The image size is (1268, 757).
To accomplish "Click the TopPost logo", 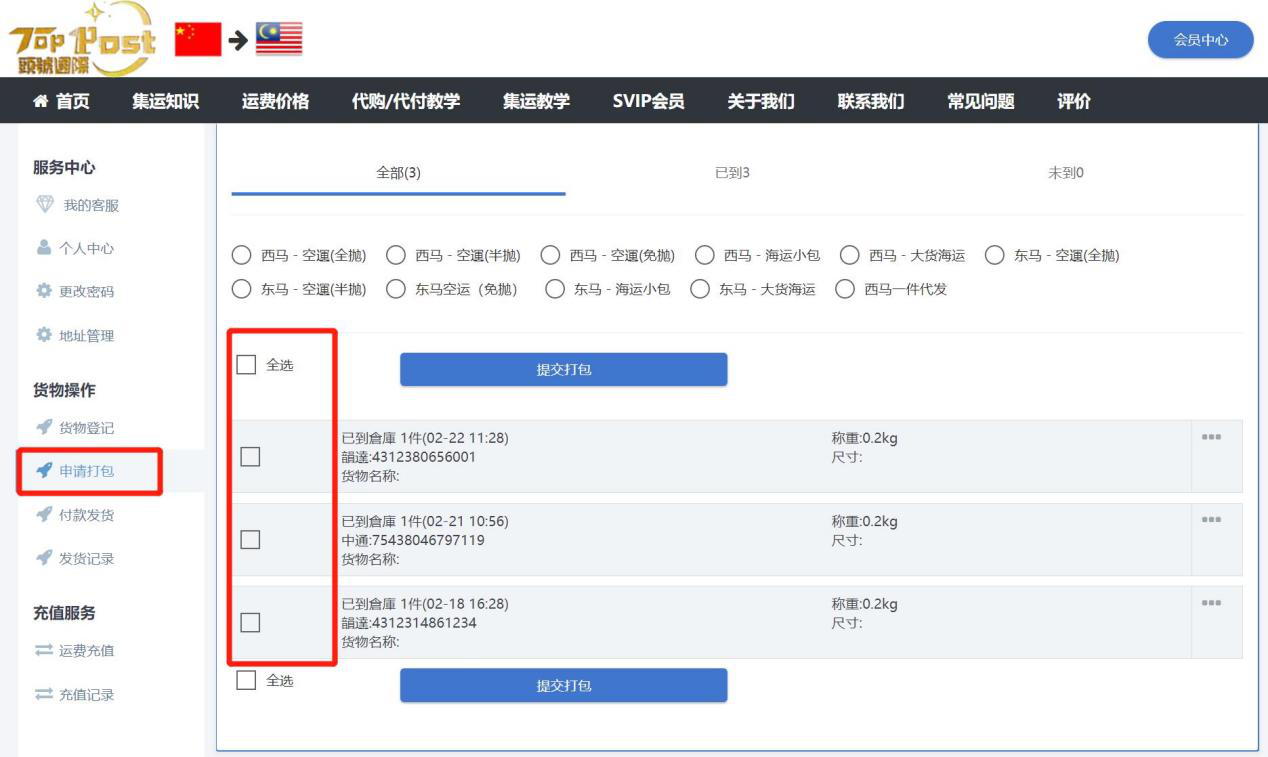I will 82,39.
